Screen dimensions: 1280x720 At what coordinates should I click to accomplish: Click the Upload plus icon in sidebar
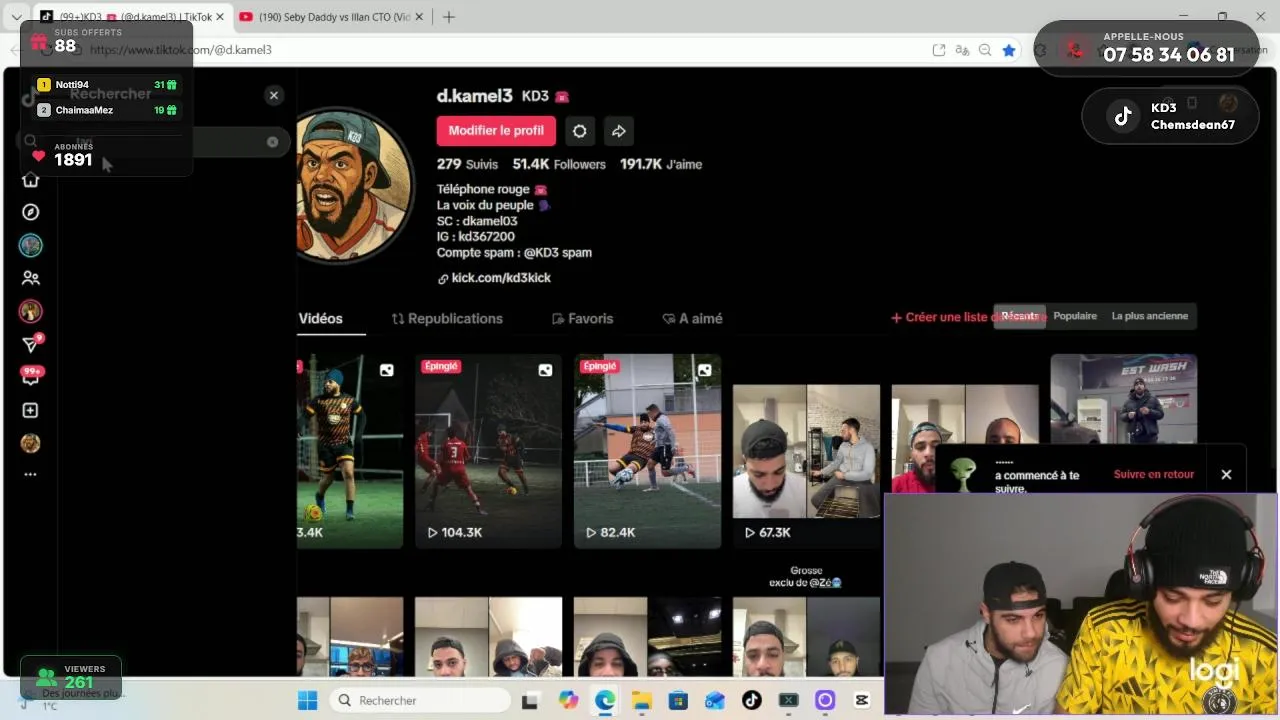point(31,410)
